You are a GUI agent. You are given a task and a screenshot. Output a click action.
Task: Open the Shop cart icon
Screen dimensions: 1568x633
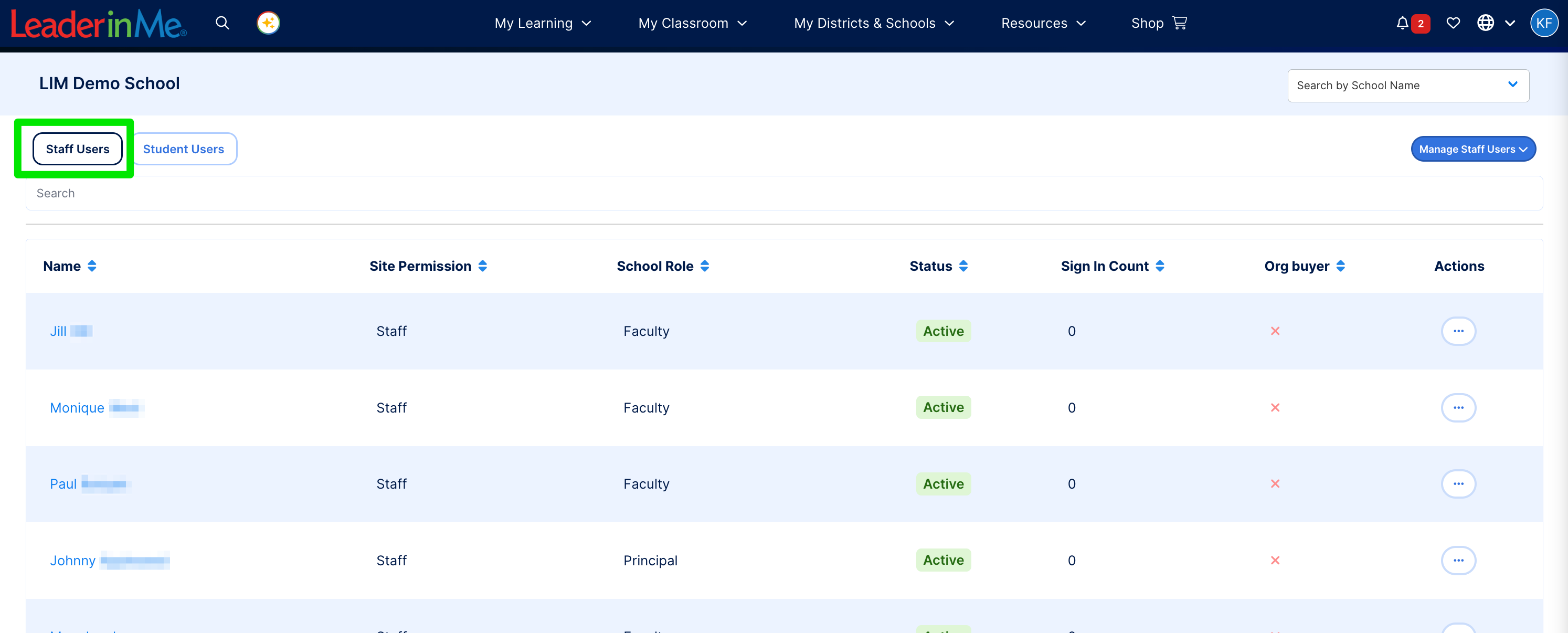click(1179, 23)
